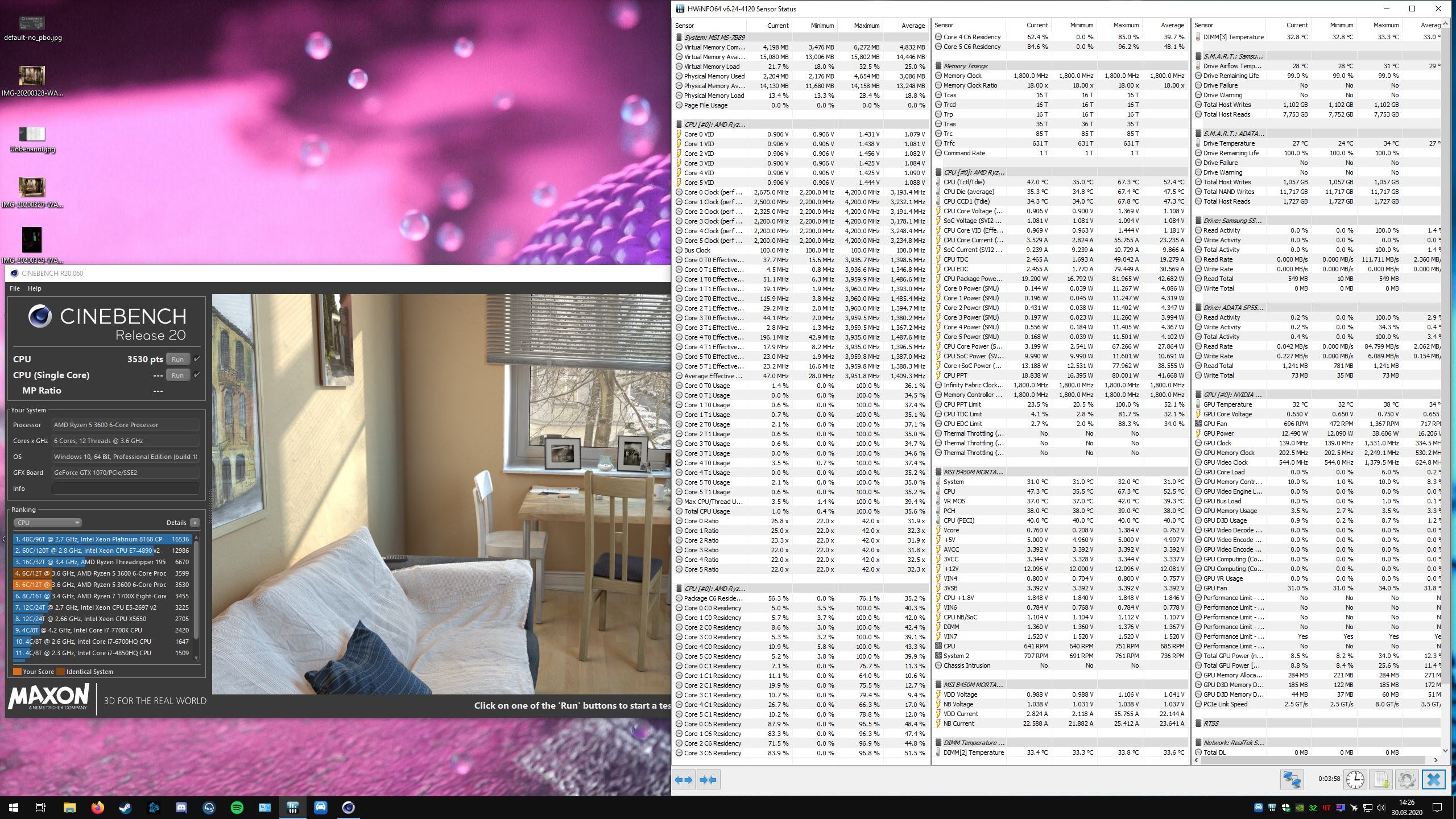The image size is (1456, 819).
Task: Open Spotify from the taskbar
Action: [237, 807]
